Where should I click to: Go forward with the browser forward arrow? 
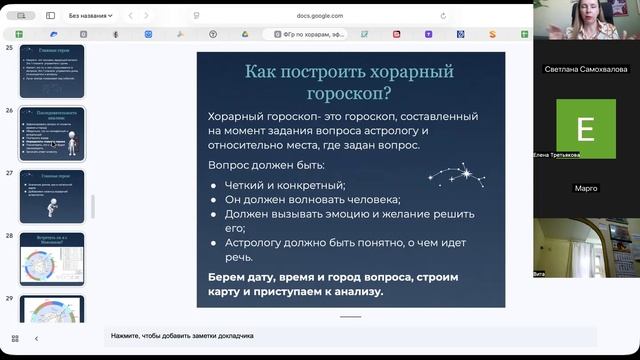pos(146,16)
